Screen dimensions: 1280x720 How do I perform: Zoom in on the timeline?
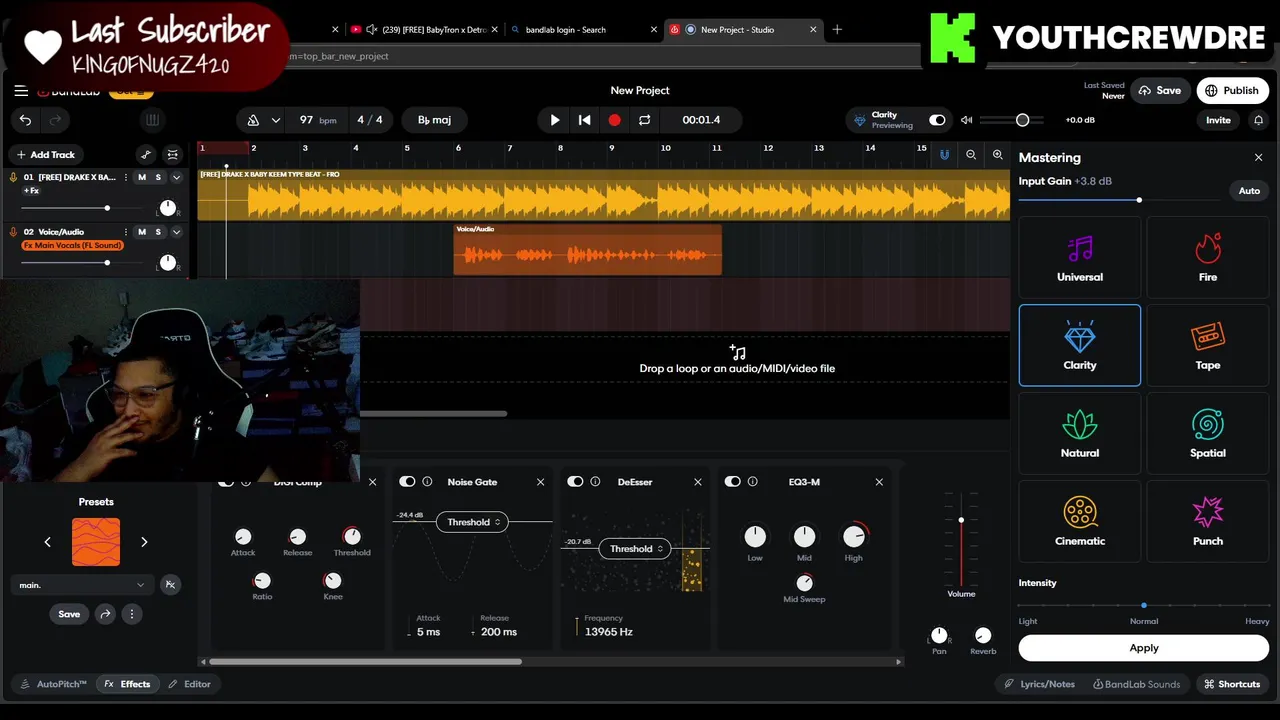pyautogui.click(x=997, y=155)
